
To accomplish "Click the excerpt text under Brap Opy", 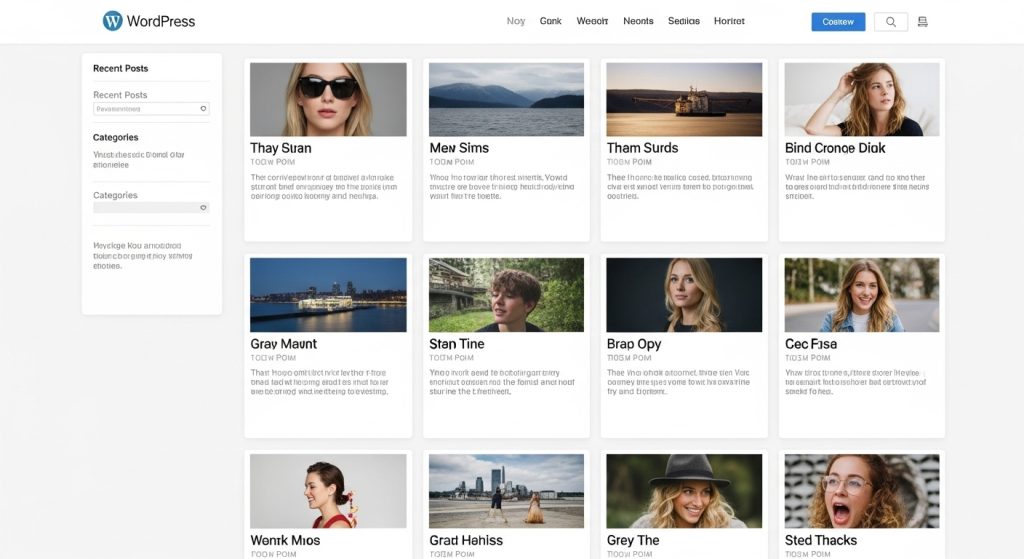I will coord(679,382).
